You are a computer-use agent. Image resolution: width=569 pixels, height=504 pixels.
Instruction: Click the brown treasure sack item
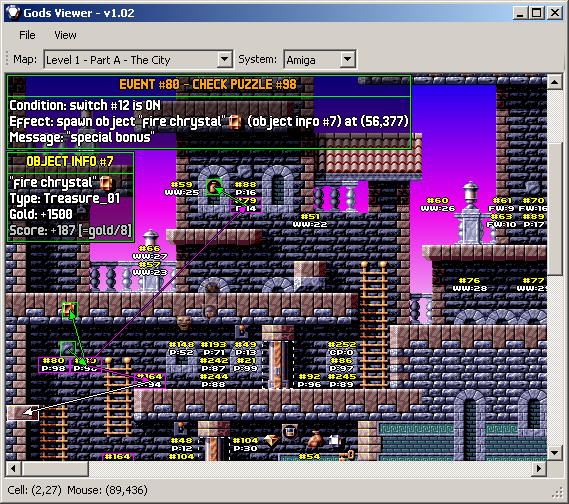pyautogui.click(x=315, y=439)
